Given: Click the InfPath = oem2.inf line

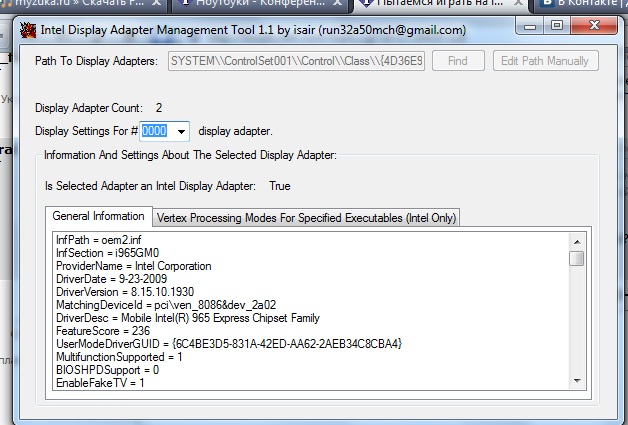Looking at the screenshot, I should (99, 240).
